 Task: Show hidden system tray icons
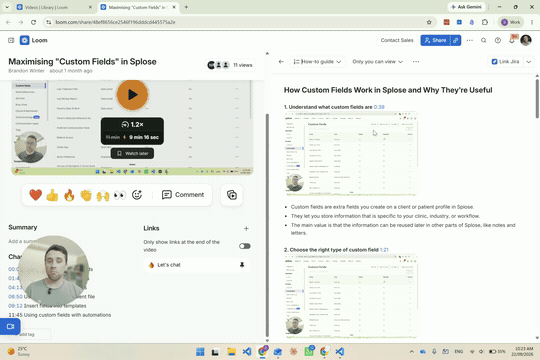(412, 351)
